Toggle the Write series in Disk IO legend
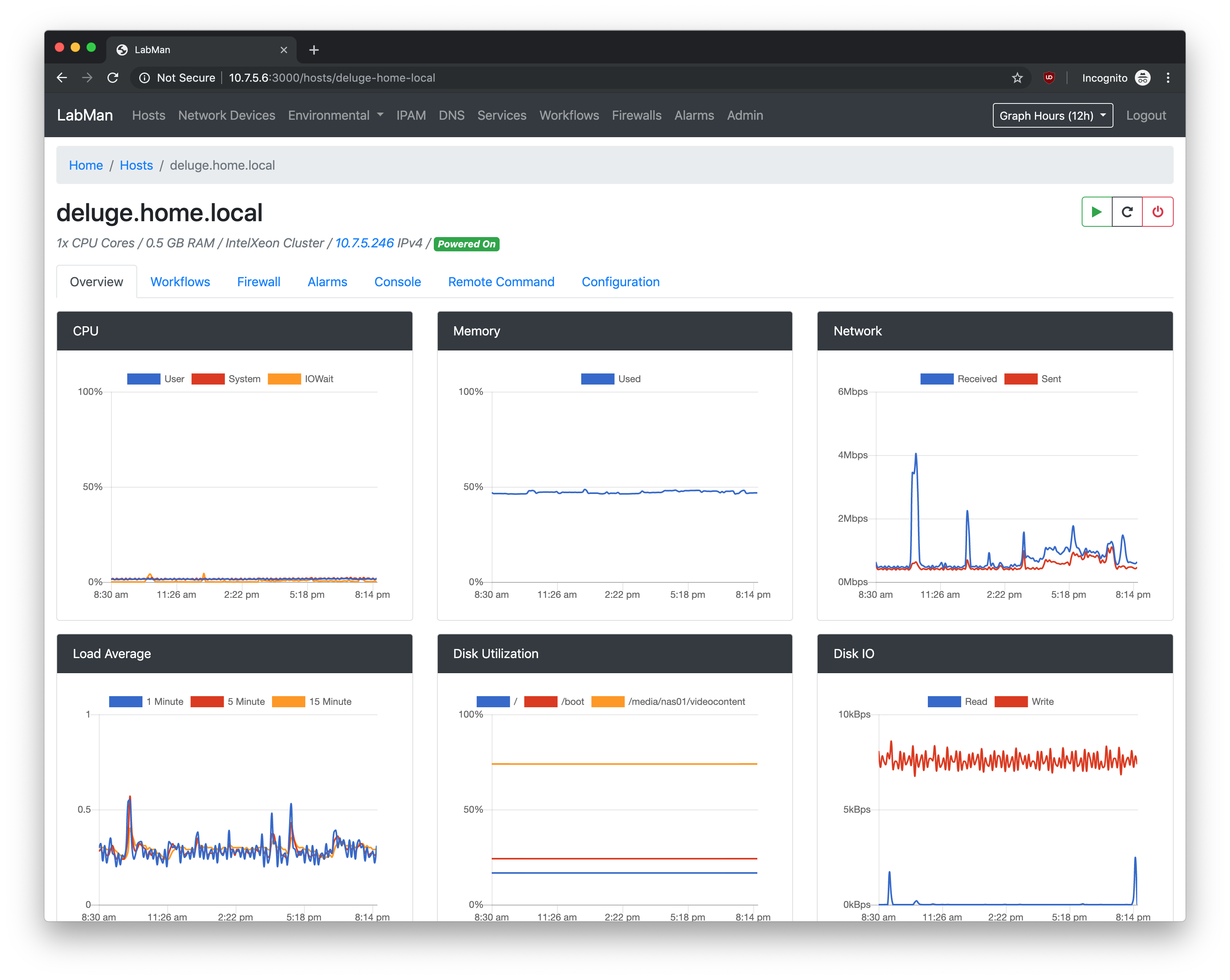This screenshot has height=980, width=1230. pos(1024,702)
